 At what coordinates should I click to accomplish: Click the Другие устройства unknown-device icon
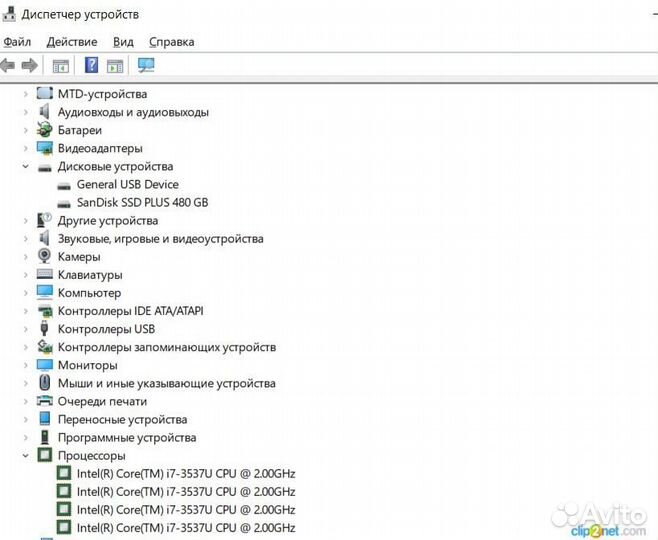point(44,220)
